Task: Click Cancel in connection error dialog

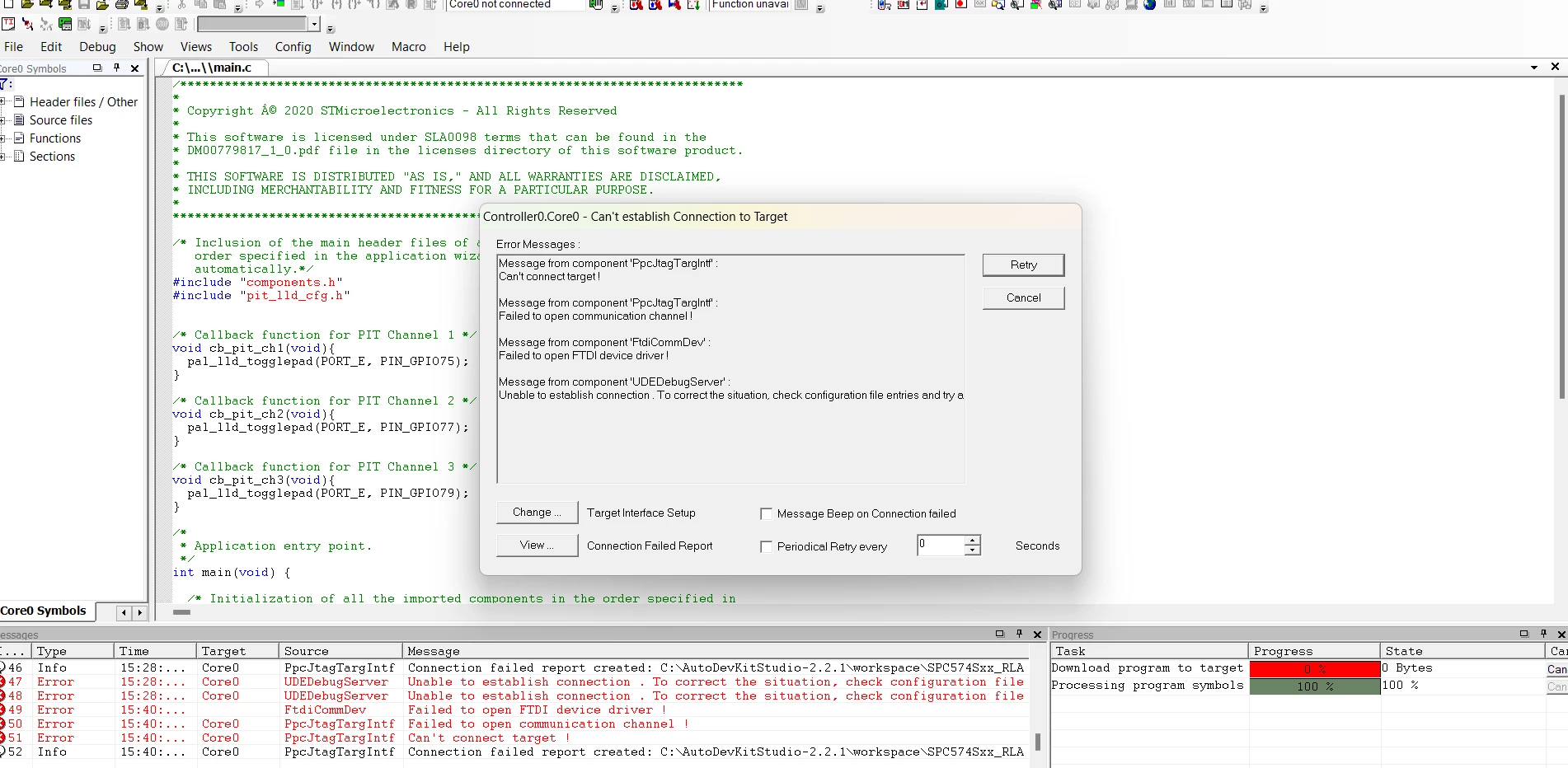Action: pos(1023,297)
